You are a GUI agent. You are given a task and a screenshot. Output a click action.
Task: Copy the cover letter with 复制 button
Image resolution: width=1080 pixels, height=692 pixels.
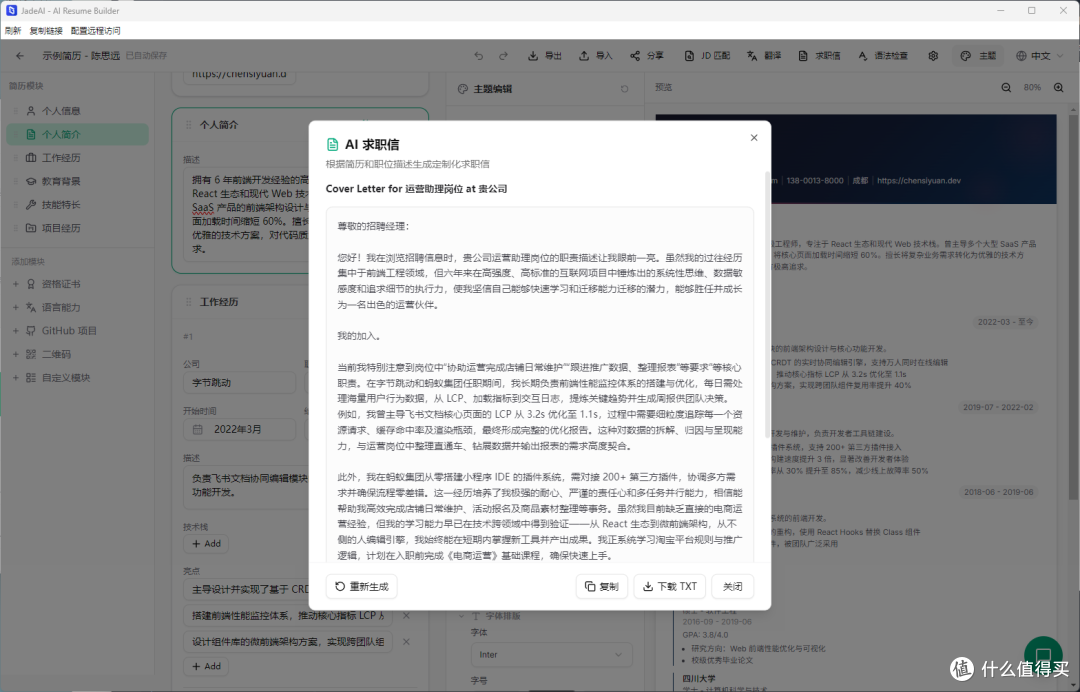pyautogui.click(x=602, y=587)
